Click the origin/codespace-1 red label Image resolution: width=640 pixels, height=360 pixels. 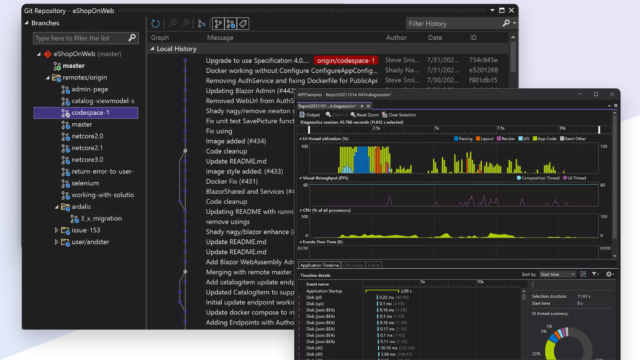point(346,60)
